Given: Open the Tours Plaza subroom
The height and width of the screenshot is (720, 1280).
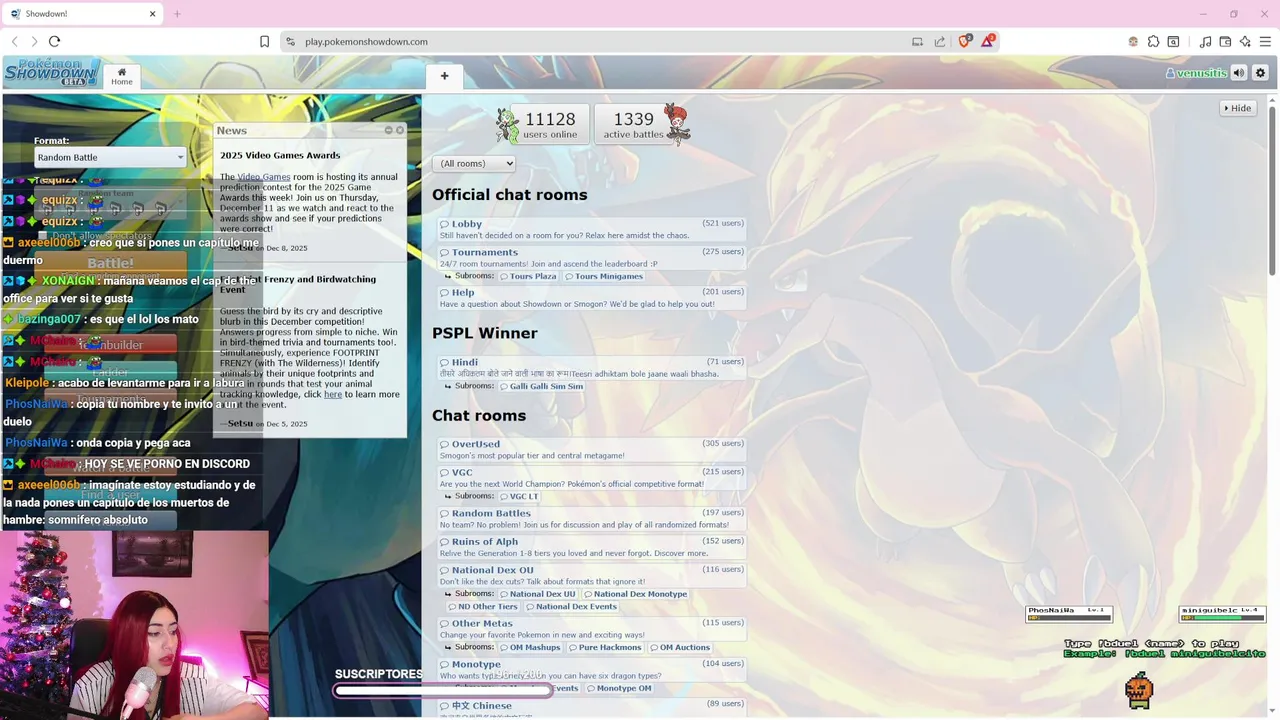Looking at the screenshot, I should pyautogui.click(x=528, y=276).
